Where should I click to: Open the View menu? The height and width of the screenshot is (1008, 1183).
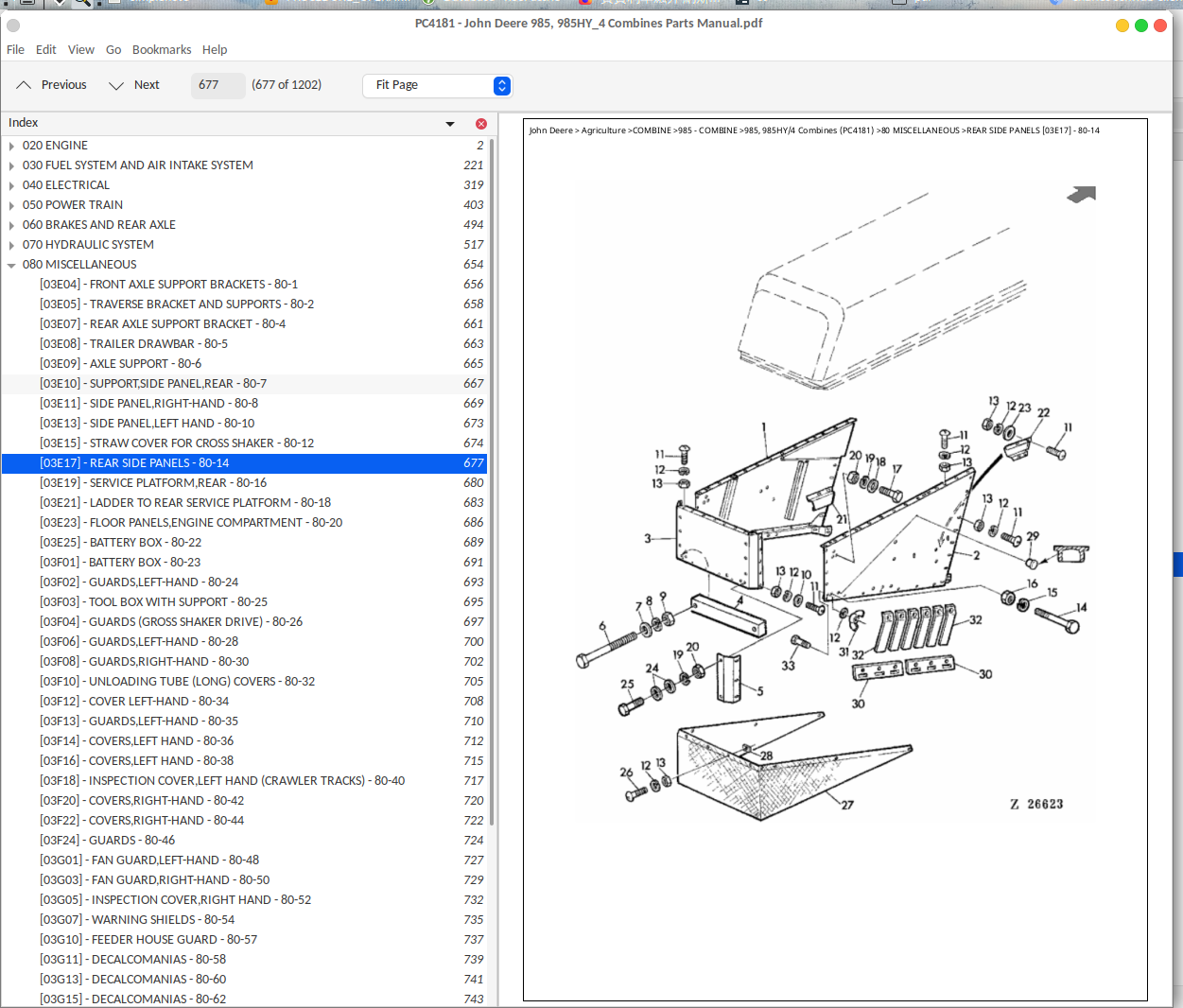(80, 50)
